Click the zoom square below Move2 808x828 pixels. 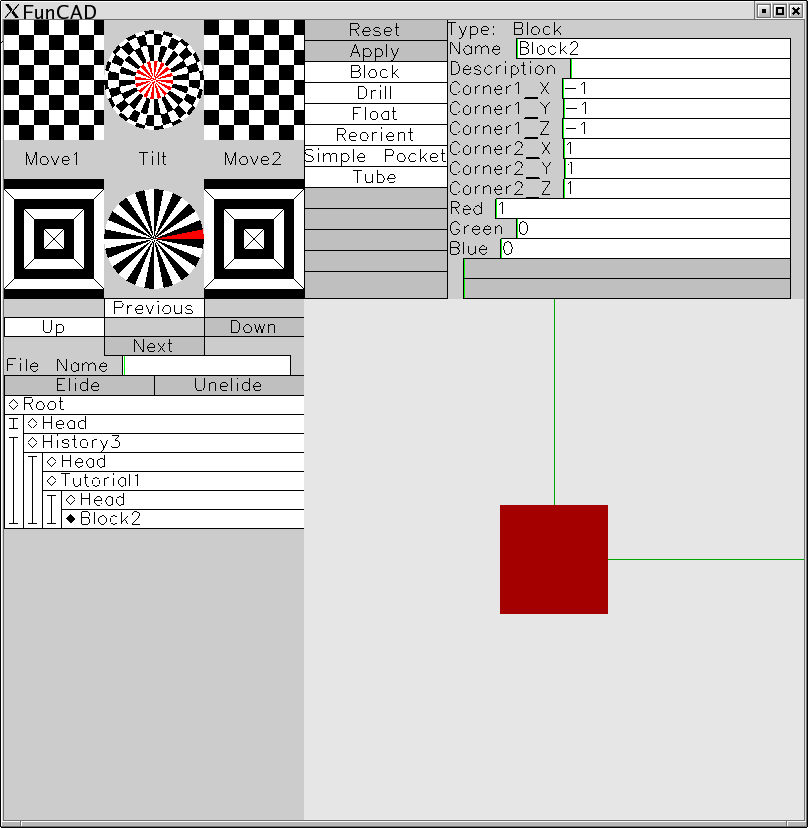[x=254, y=239]
